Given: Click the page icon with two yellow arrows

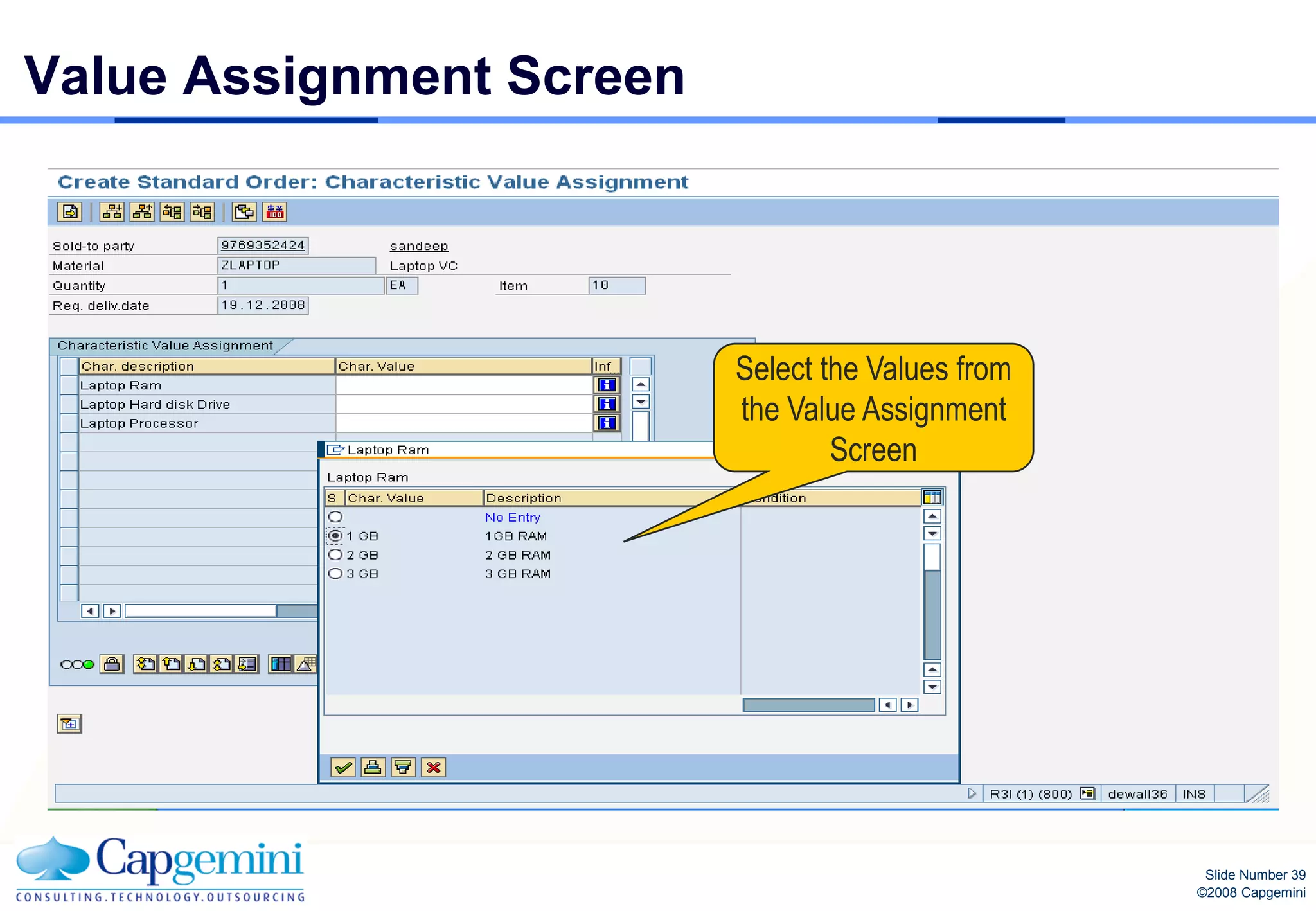Looking at the screenshot, I should point(146,664).
